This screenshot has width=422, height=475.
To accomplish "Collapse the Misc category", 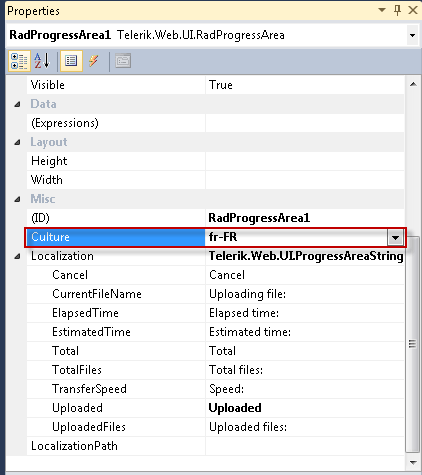I will tap(17, 199).
